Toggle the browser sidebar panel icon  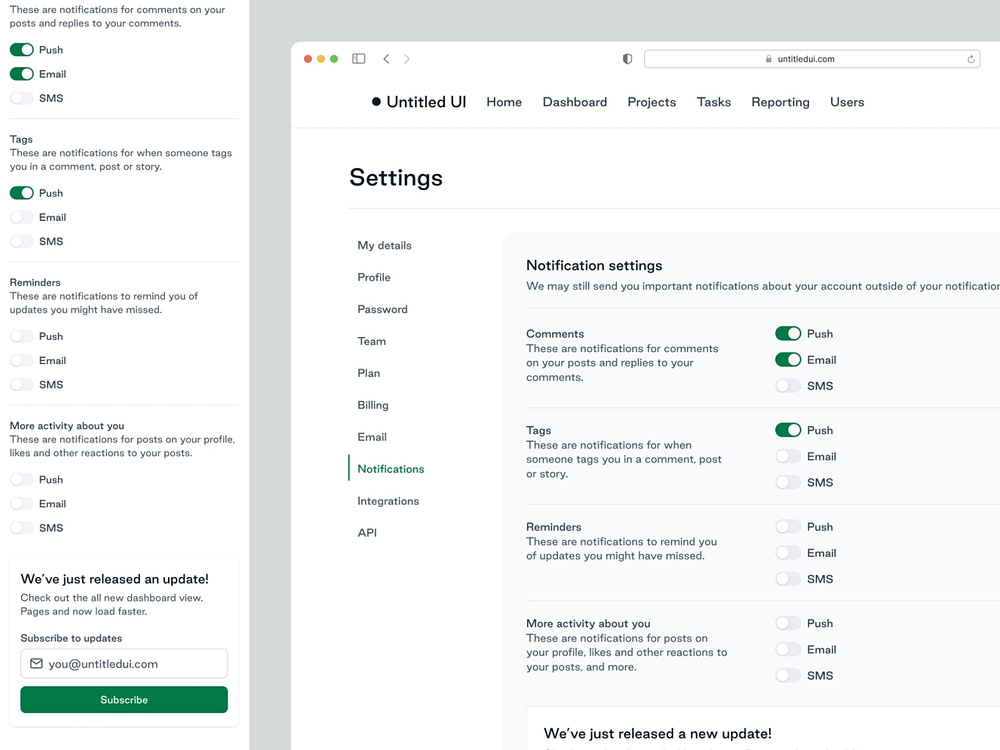click(x=359, y=59)
